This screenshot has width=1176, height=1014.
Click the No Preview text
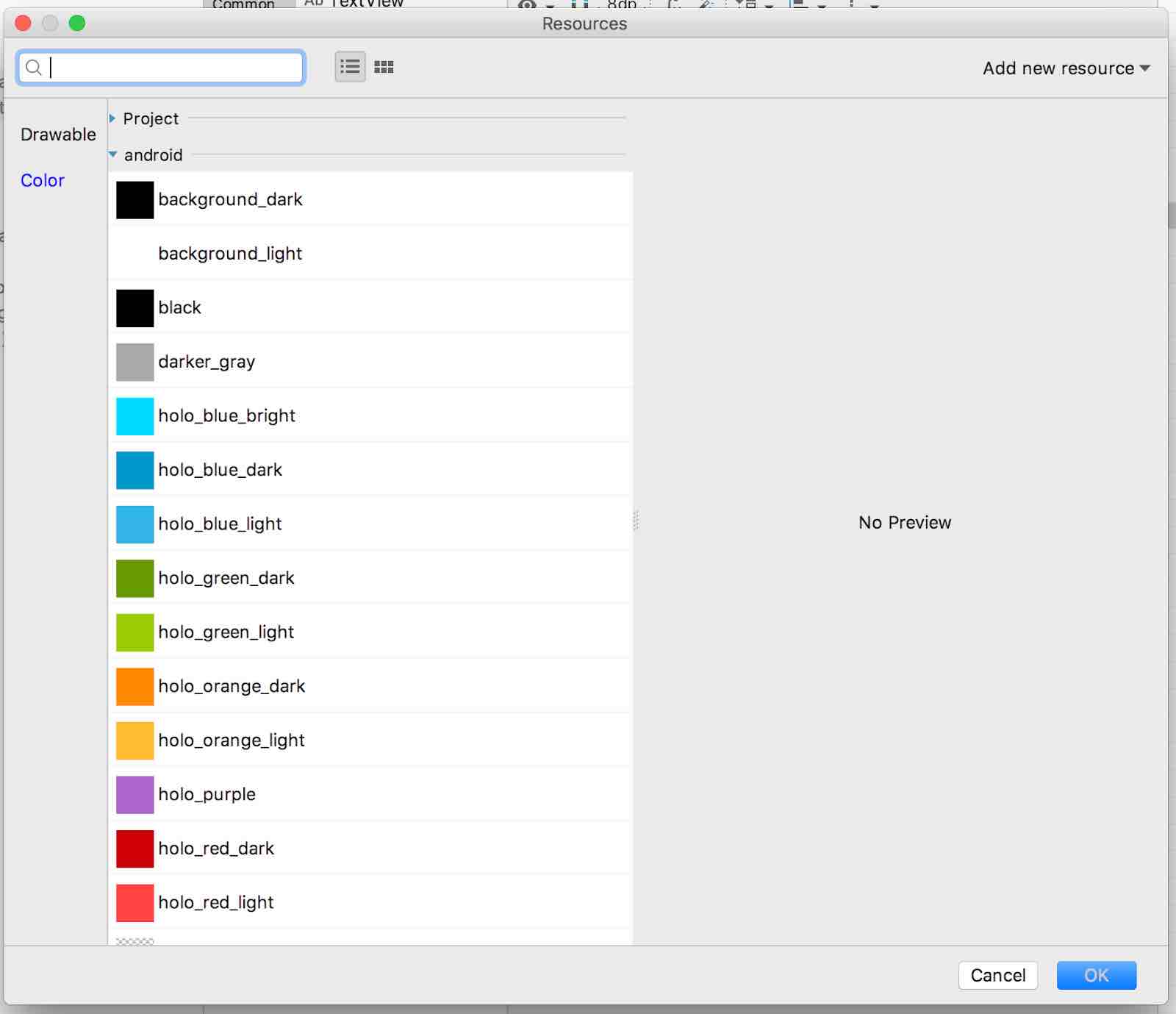[x=905, y=523]
